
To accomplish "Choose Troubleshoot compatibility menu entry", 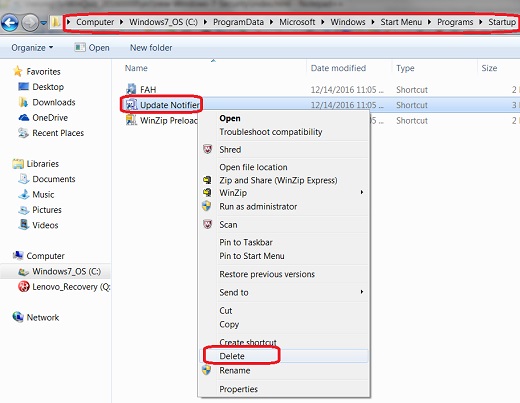I will tap(271, 132).
